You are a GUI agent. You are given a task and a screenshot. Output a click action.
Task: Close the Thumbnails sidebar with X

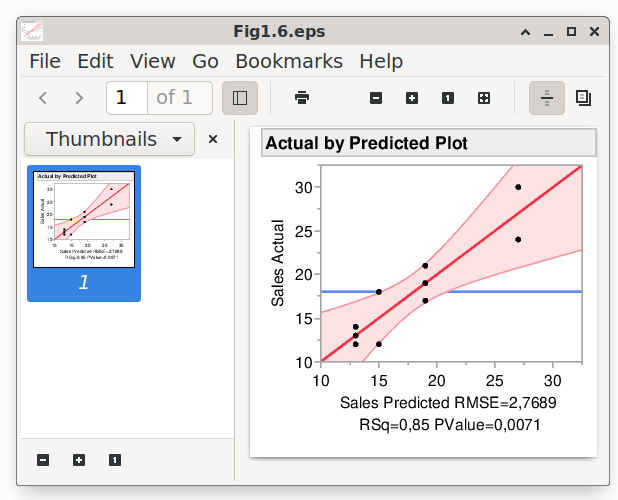pyautogui.click(x=213, y=139)
